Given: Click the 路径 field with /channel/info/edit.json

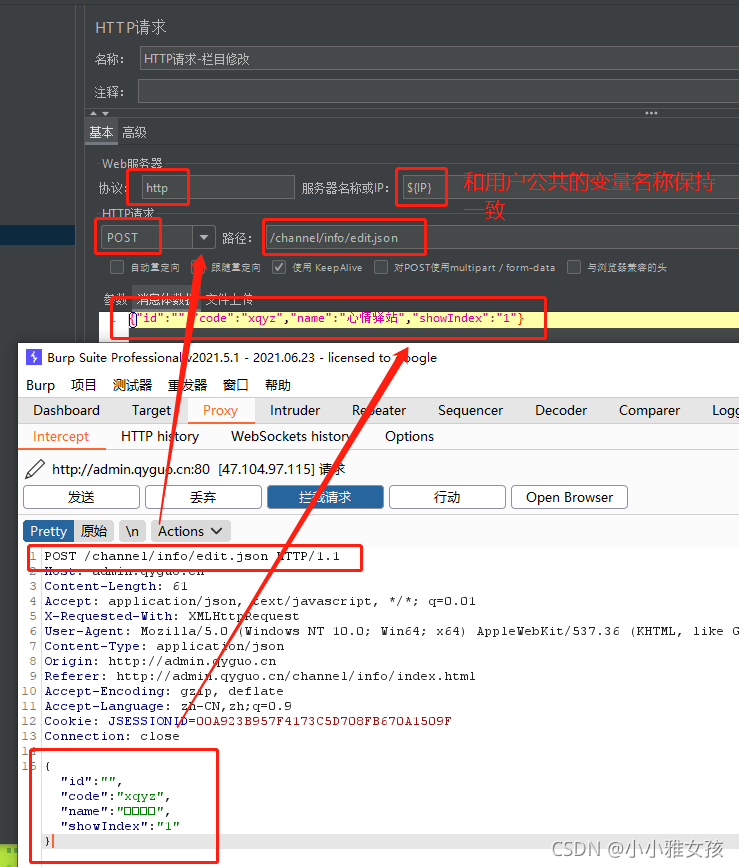Looking at the screenshot, I should (x=502, y=238).
